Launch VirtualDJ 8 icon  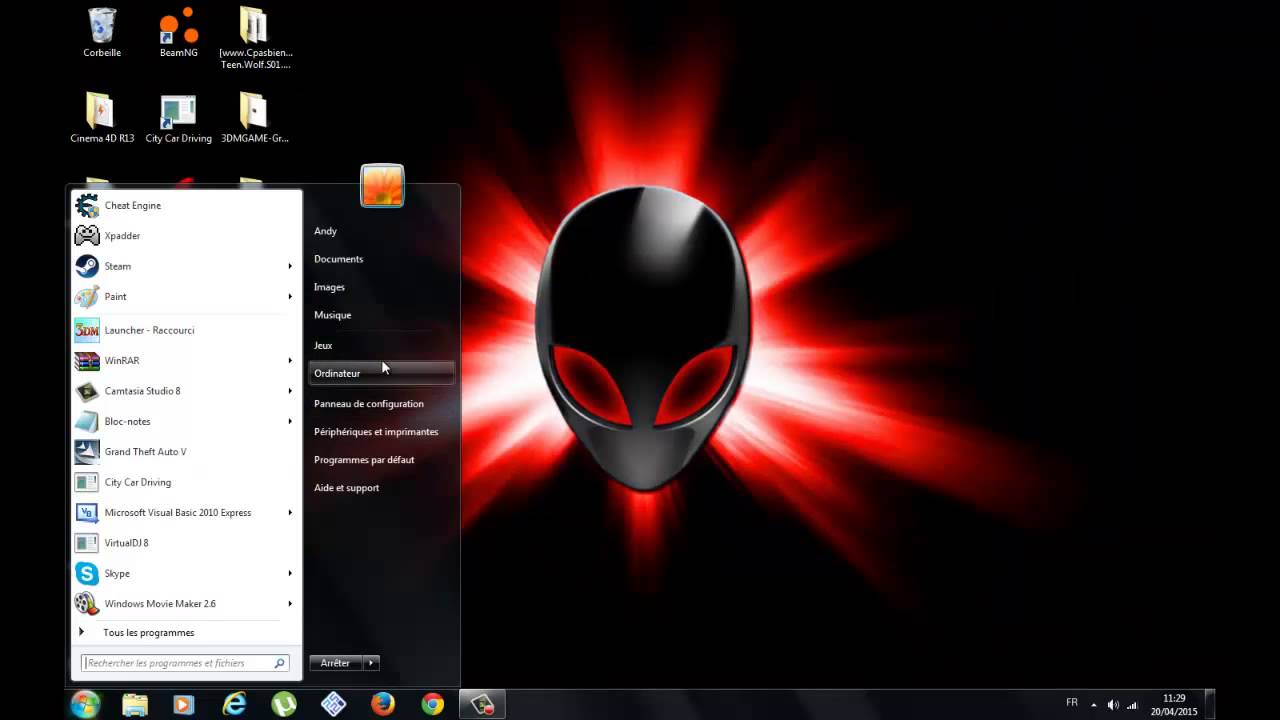(87, 543)
